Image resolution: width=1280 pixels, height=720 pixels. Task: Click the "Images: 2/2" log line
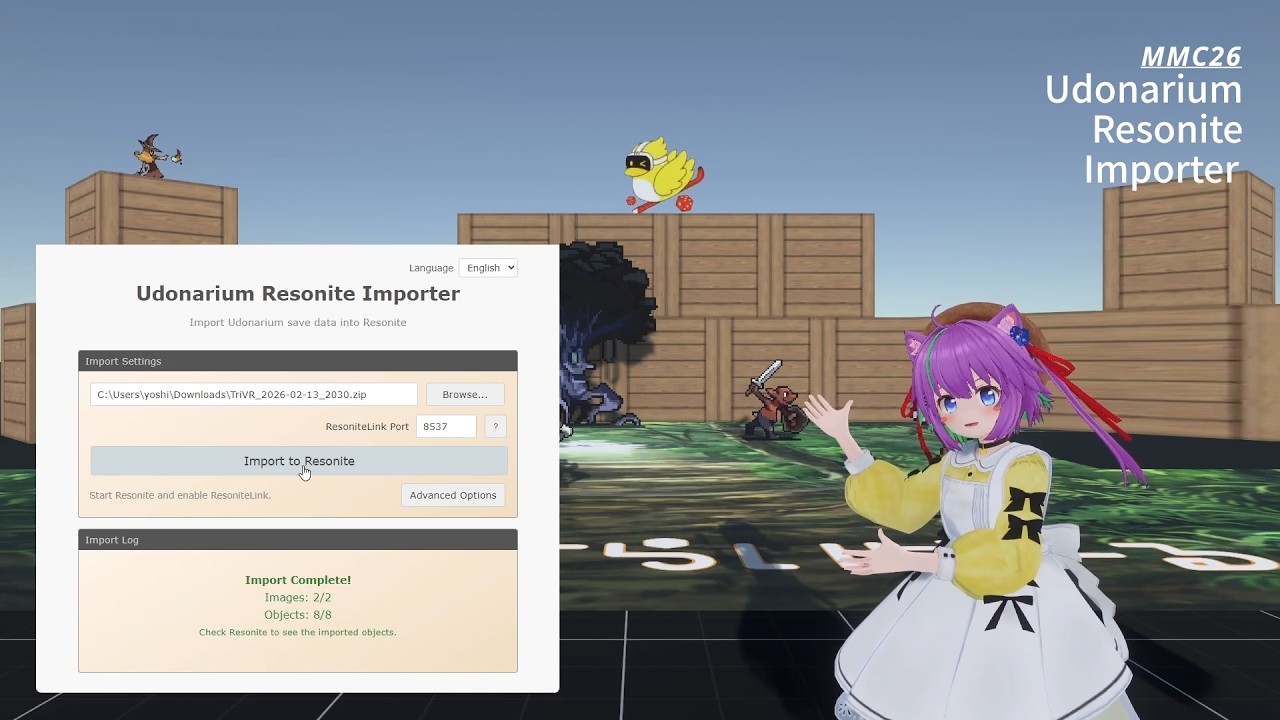298,598
